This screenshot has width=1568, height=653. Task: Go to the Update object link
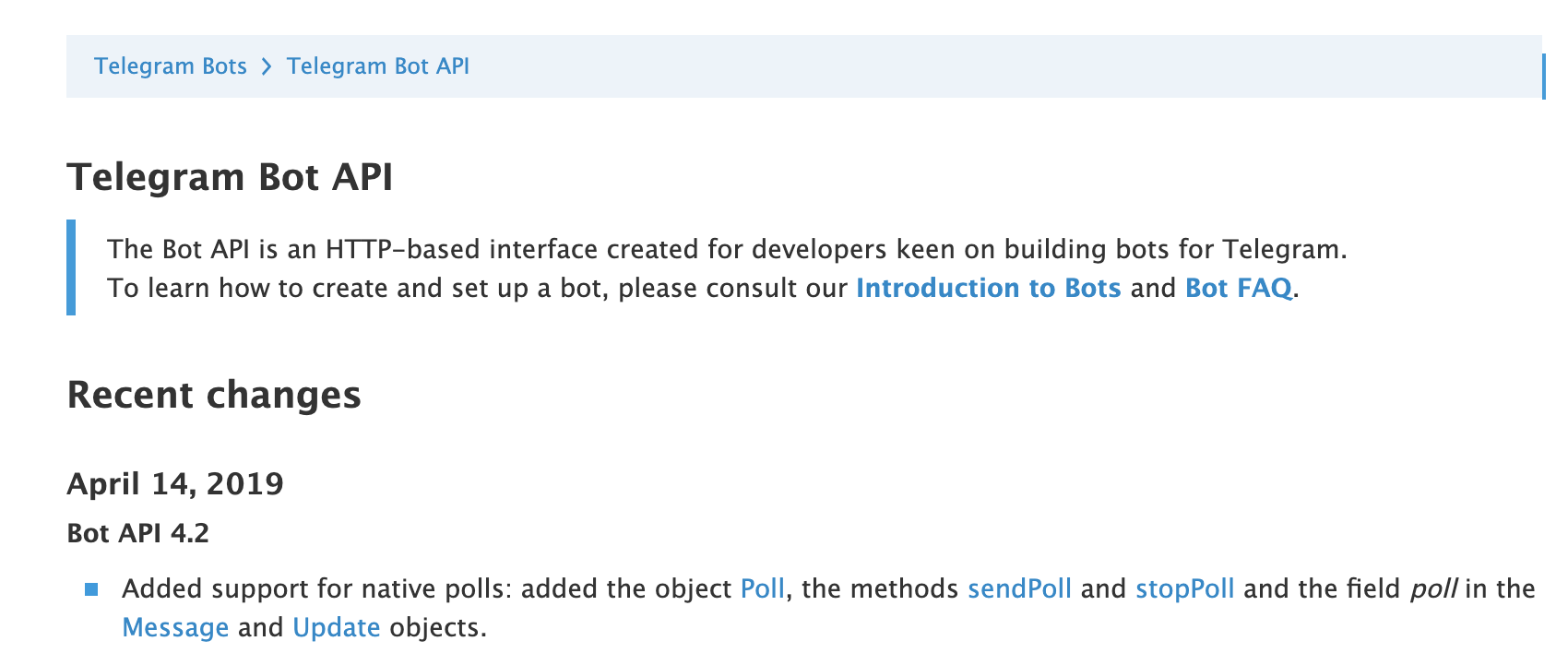pos(337,627)
